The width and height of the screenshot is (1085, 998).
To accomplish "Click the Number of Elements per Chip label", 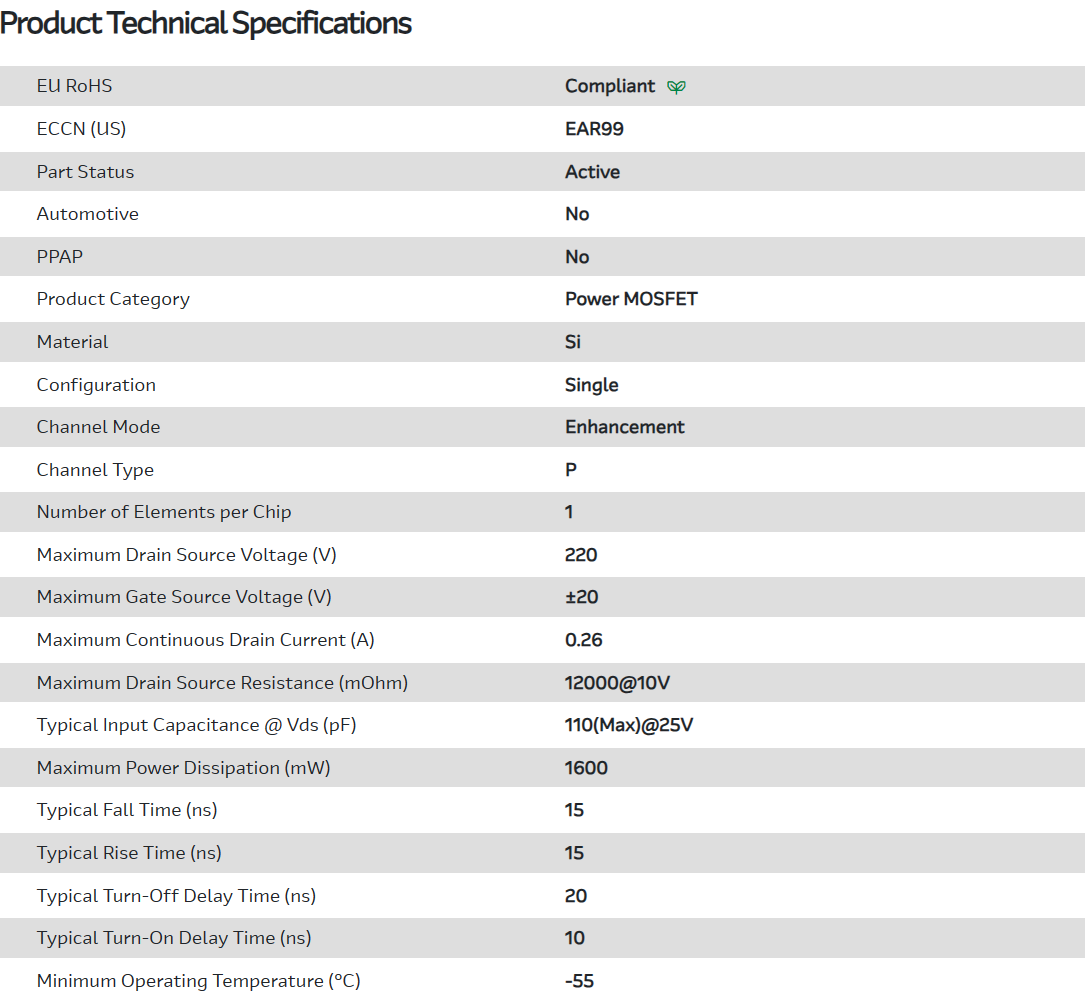I will pos(164,512).
